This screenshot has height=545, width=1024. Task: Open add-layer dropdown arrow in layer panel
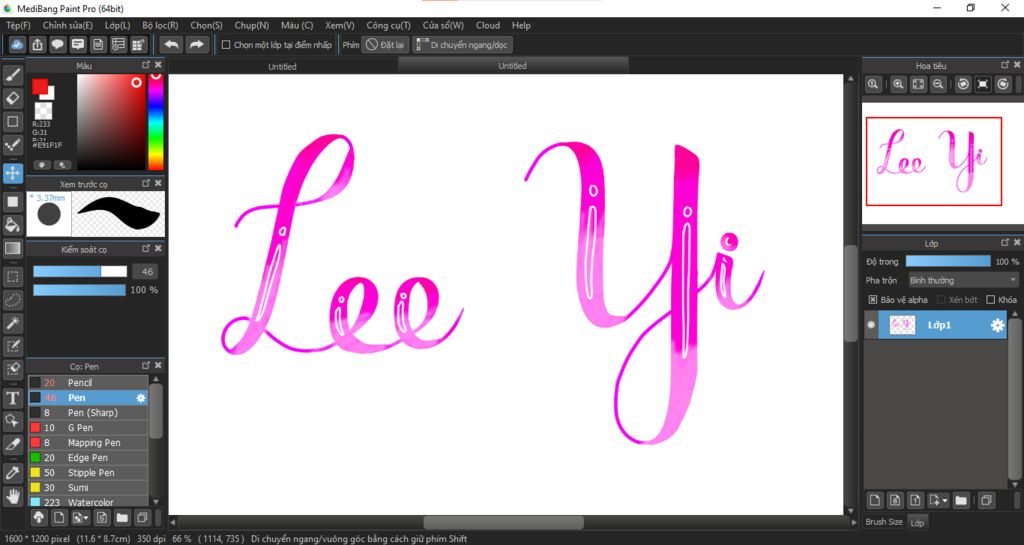pyautogui.click(x=945, y=501)
